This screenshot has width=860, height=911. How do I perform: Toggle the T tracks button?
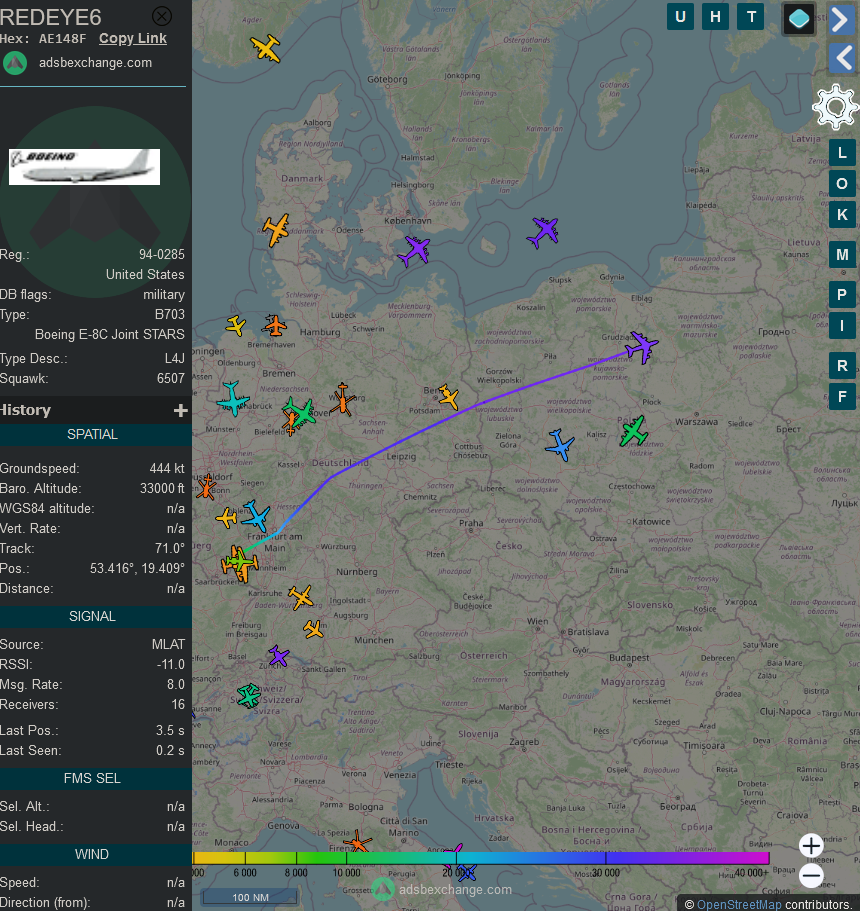click(751, 17)
